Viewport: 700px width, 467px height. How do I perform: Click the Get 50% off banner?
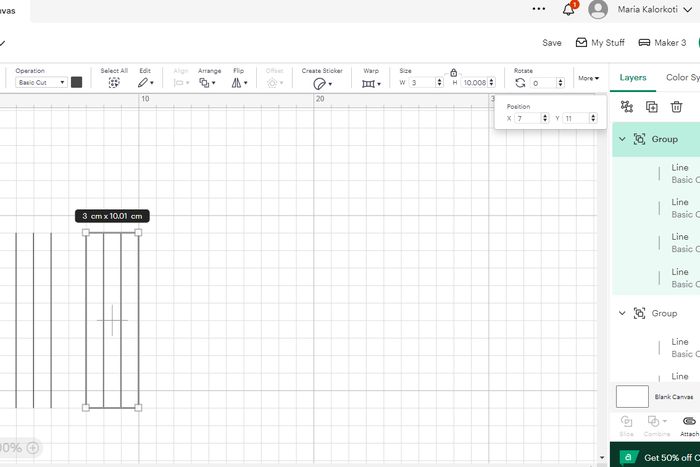point(655,455)
